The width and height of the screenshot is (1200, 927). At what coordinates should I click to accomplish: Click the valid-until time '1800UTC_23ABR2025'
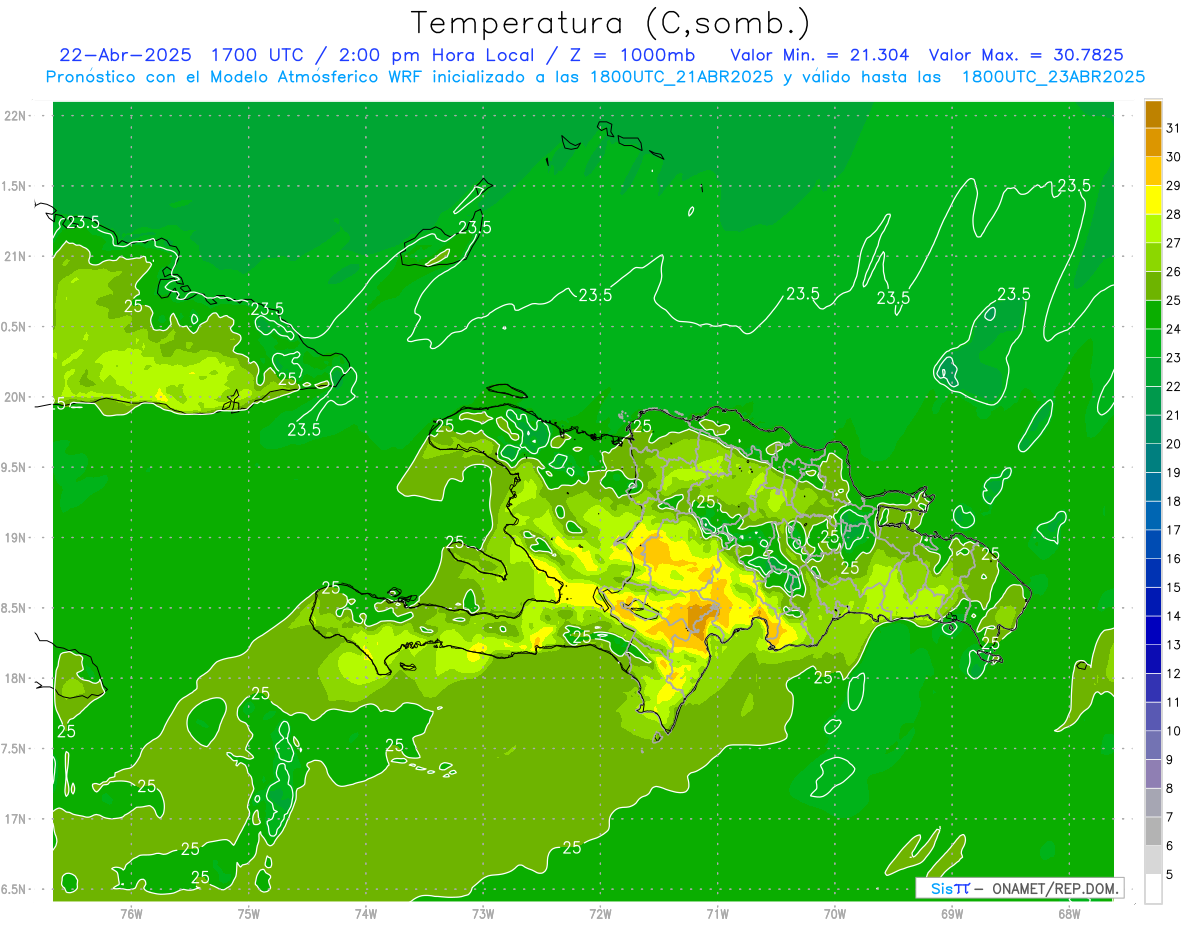pos(1053,77)
